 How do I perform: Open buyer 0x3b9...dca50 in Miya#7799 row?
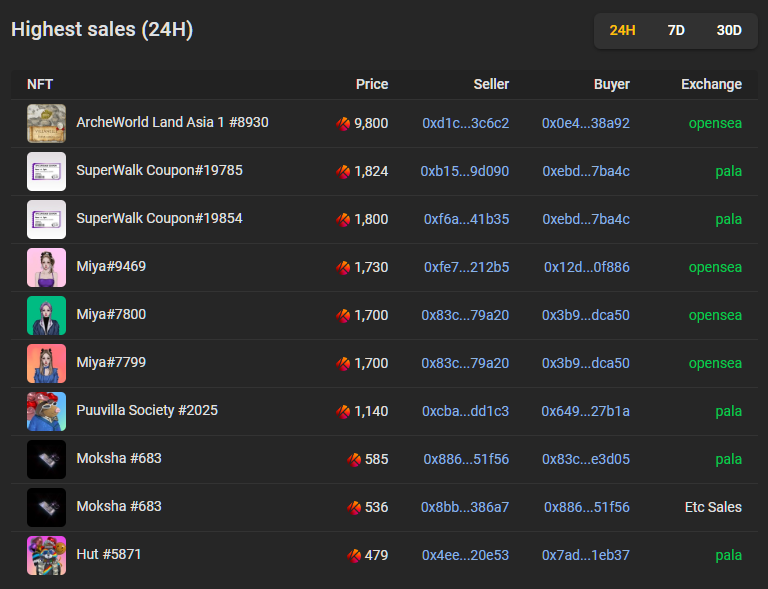tap(585, 363)
